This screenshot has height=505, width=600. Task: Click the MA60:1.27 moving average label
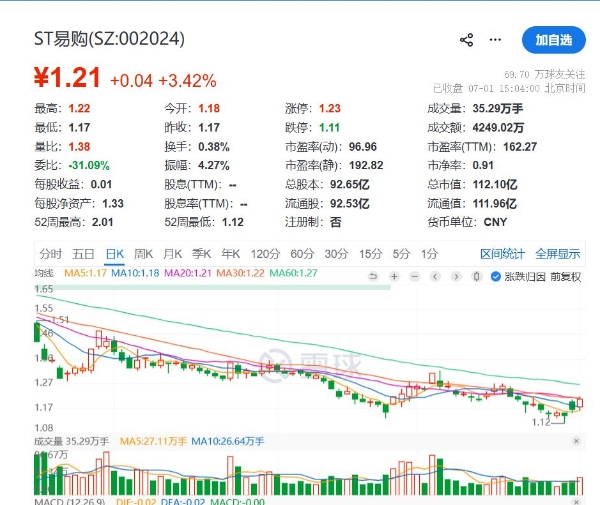(293, 273)
